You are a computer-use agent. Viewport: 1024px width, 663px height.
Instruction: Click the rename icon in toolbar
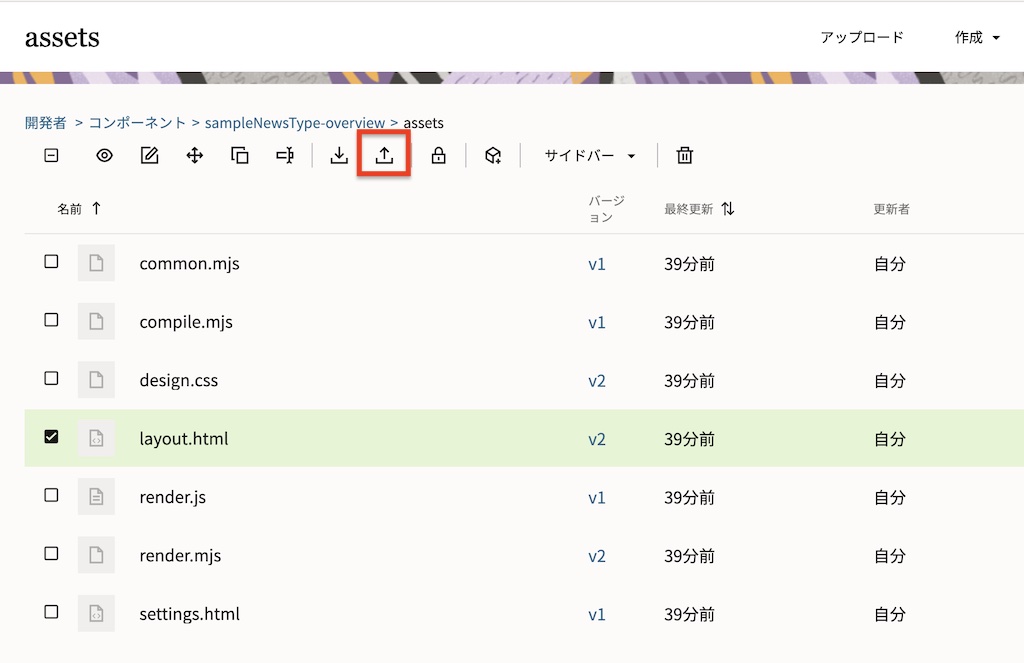(x=285, y=155)
